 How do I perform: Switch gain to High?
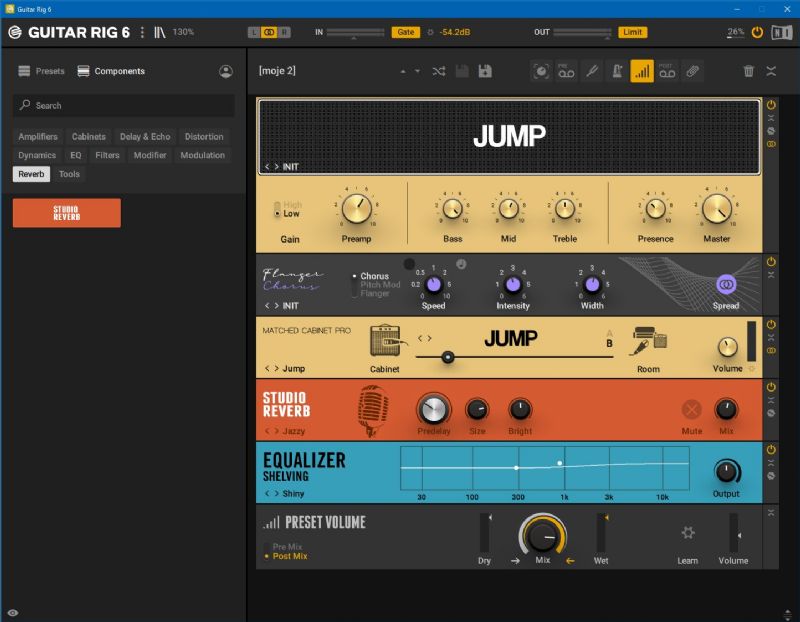tap(292, 205)
